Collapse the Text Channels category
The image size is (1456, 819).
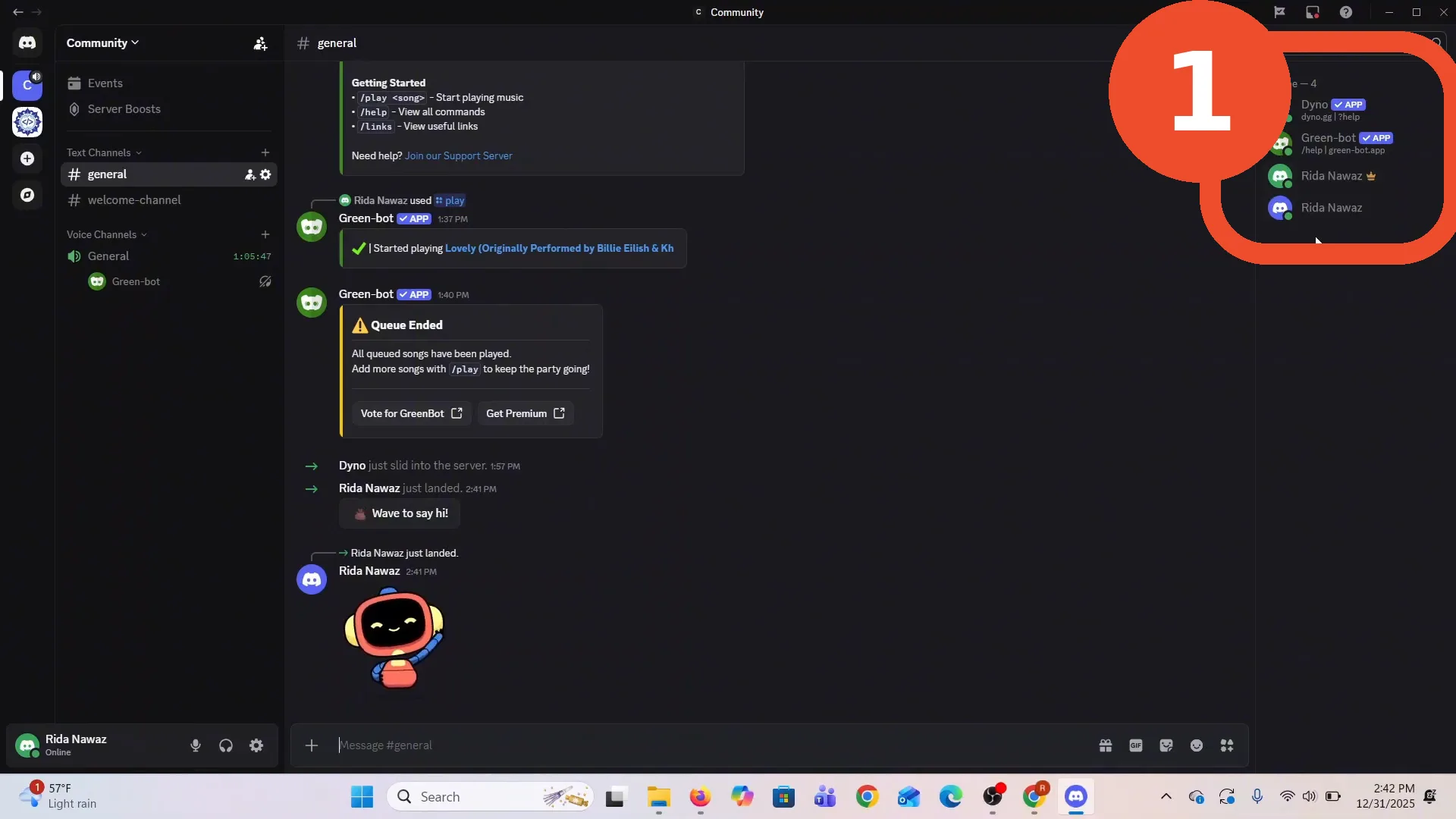104,152
